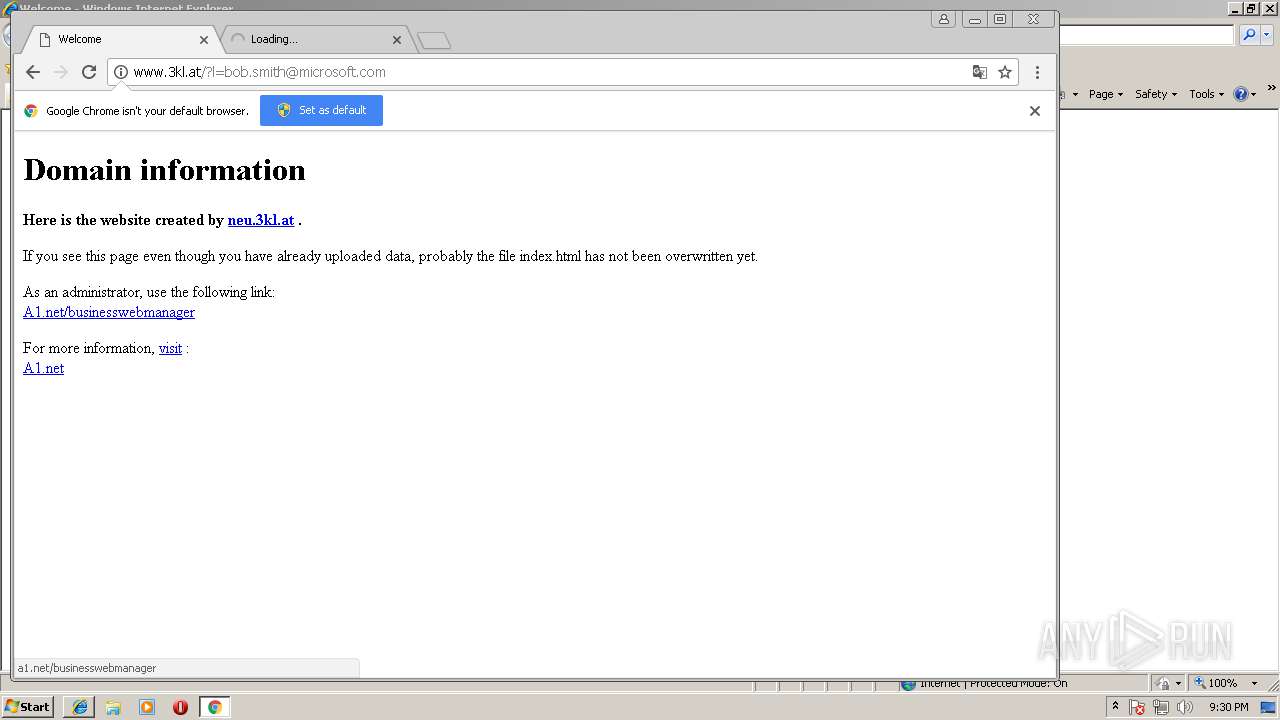Set Chrome as default browser

coord(321,110)
